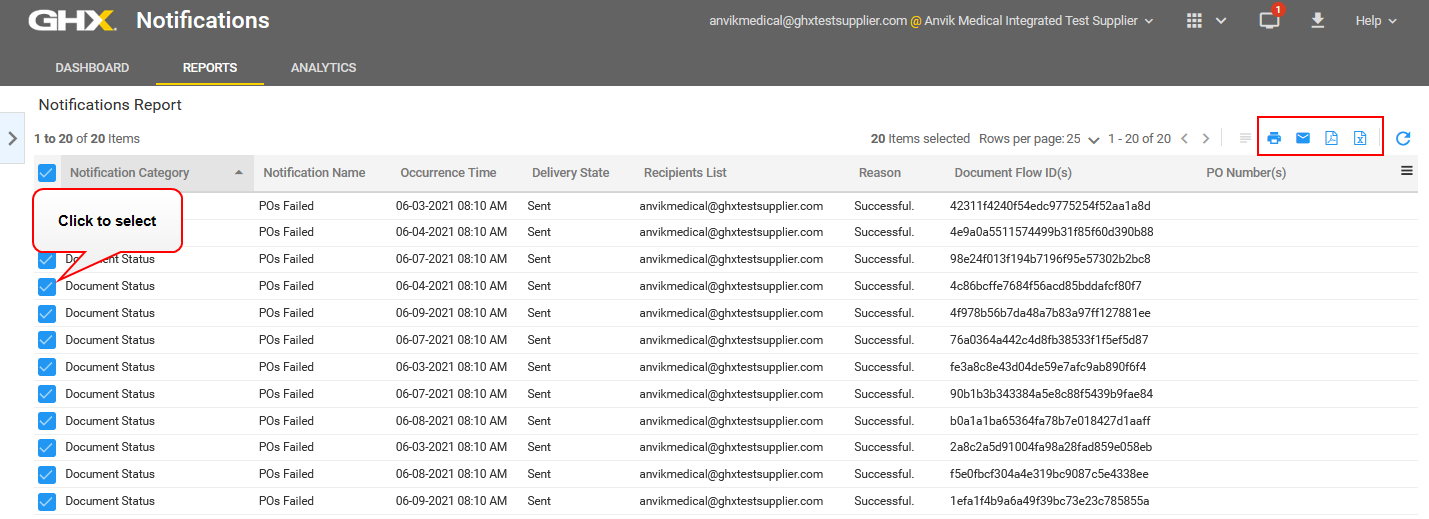Viewport: 1429px width, 519px height.
Task: Open the apps grid launcher
Action: (1194, 21)
